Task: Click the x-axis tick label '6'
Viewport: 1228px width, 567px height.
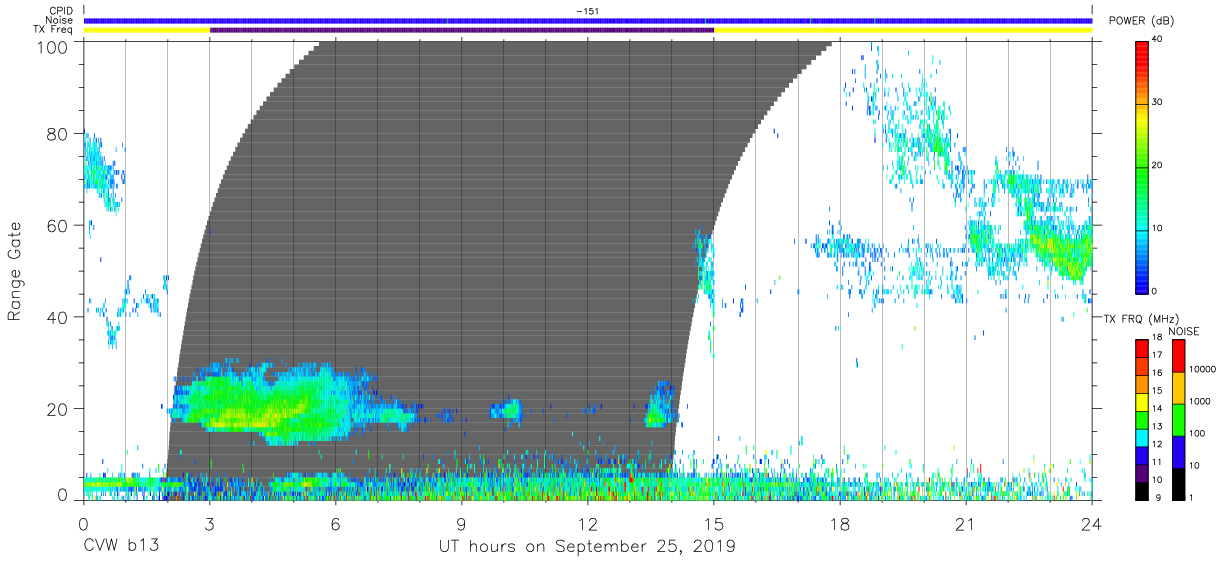Action: [335, 523]
